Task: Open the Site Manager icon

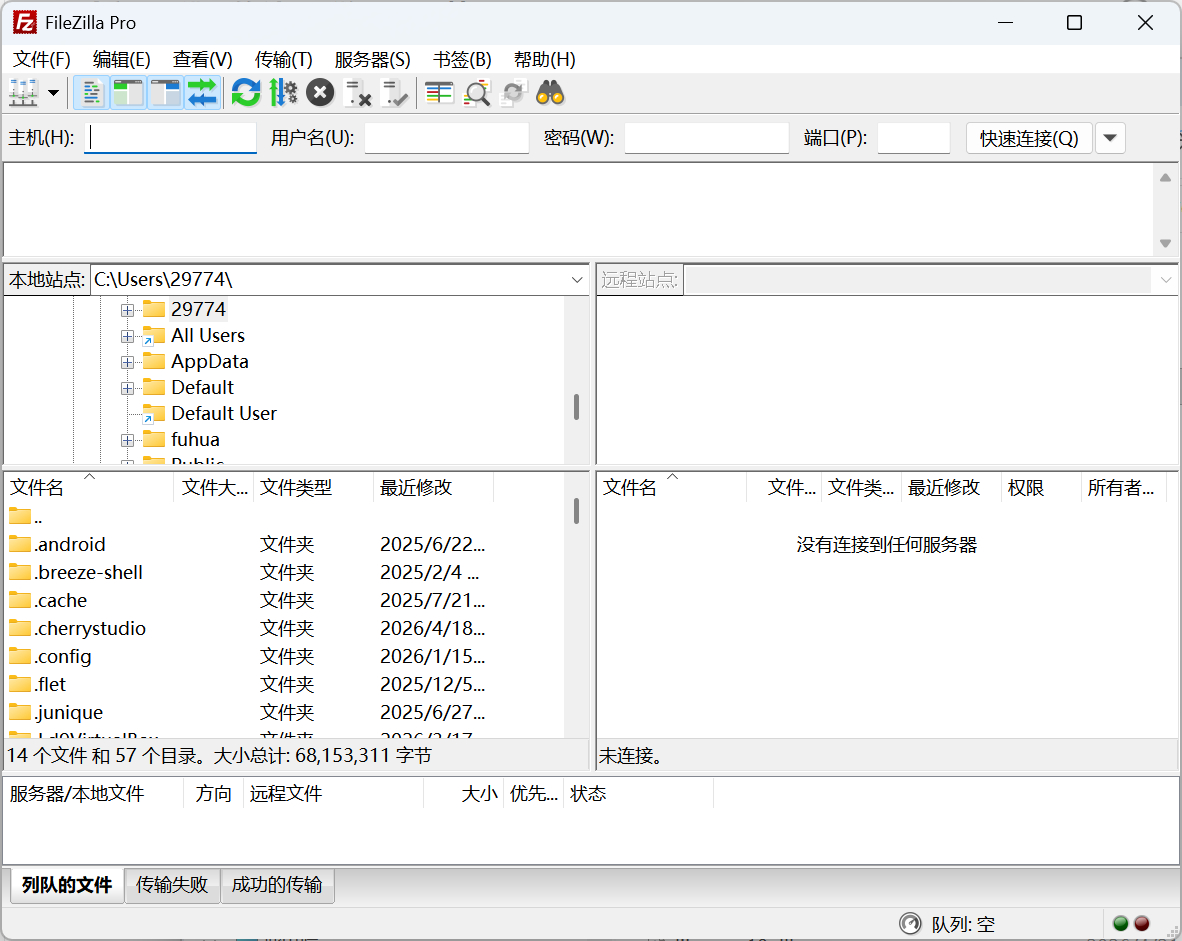Action: click(x=23, y=93)
